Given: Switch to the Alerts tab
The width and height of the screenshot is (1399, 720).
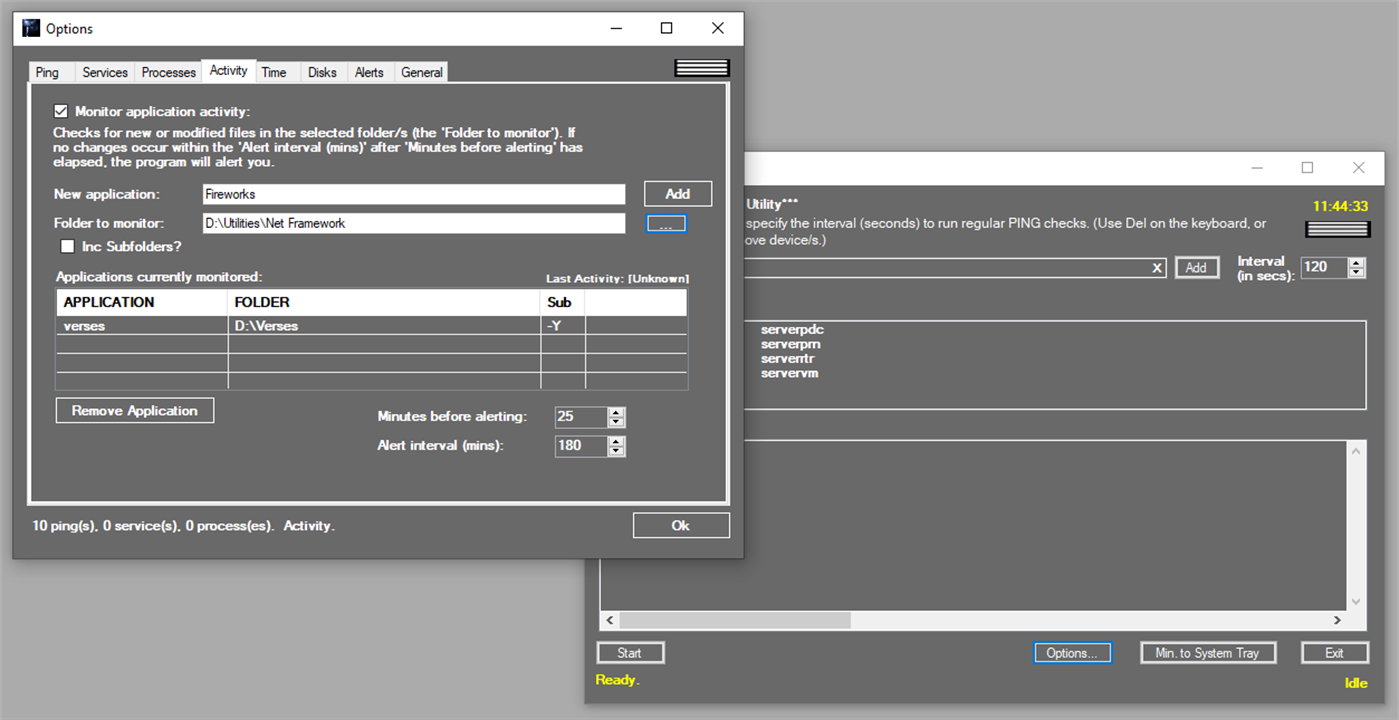Looking at the screenshot, I should click(369, 72).
